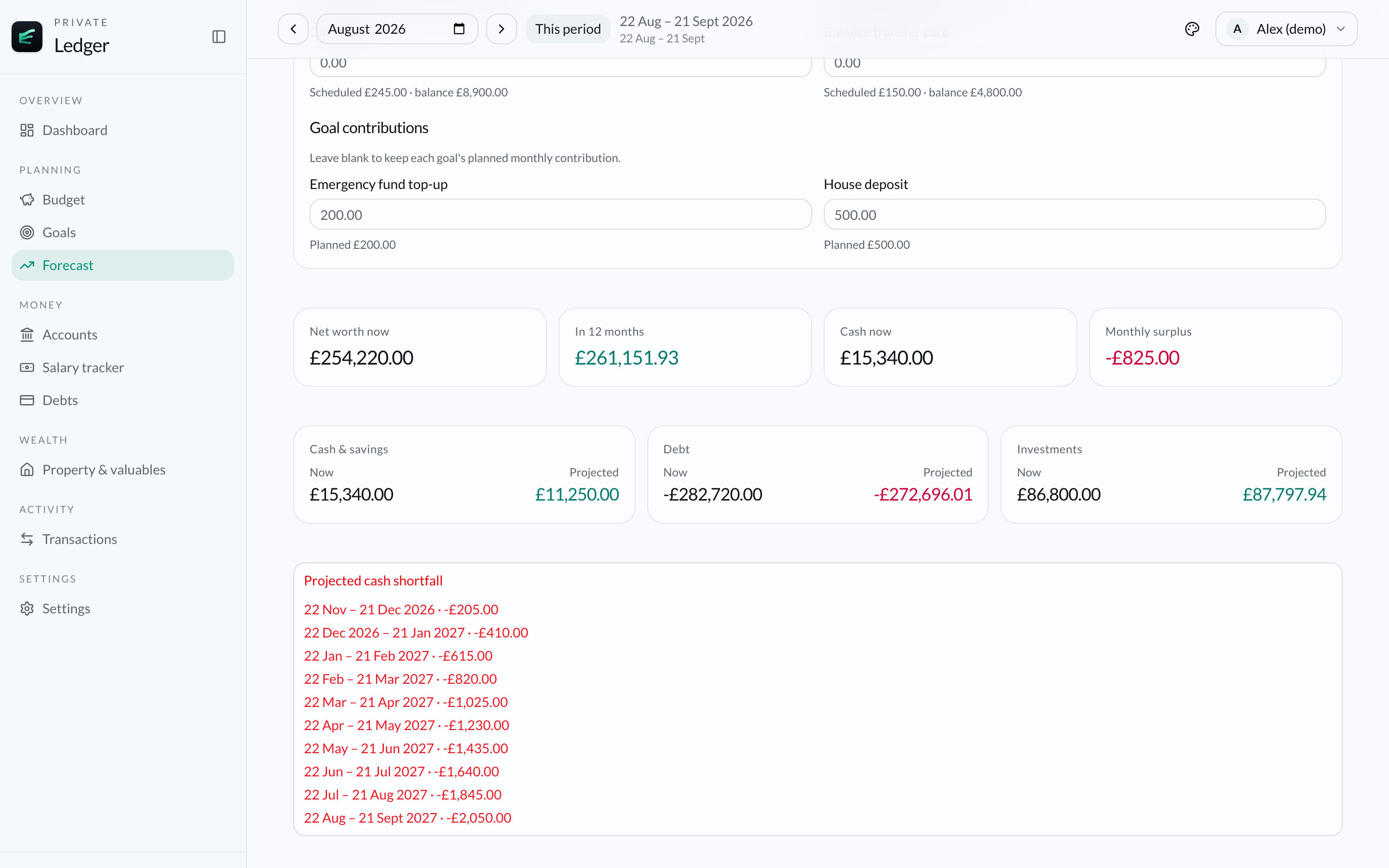Image resolution: width=1389 pixels, height=868 pixels.
Task: Click the Transactions arrows icon
Action: 27,539
